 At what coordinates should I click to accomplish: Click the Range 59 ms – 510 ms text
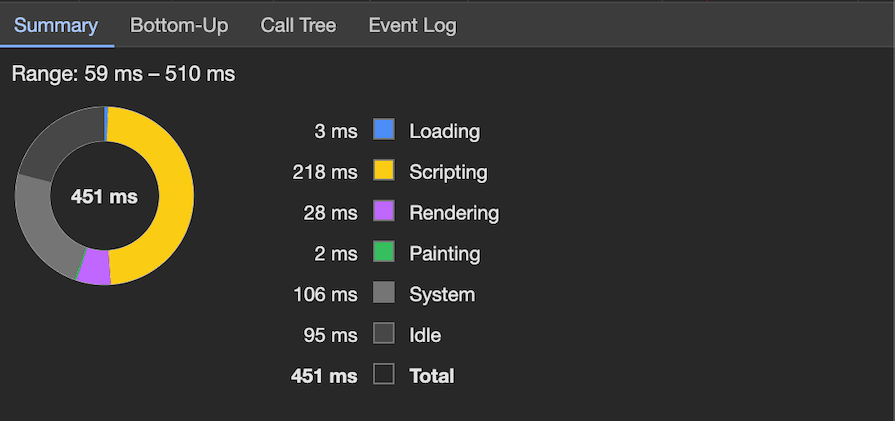pyautogui.click(x=123, y=74)
